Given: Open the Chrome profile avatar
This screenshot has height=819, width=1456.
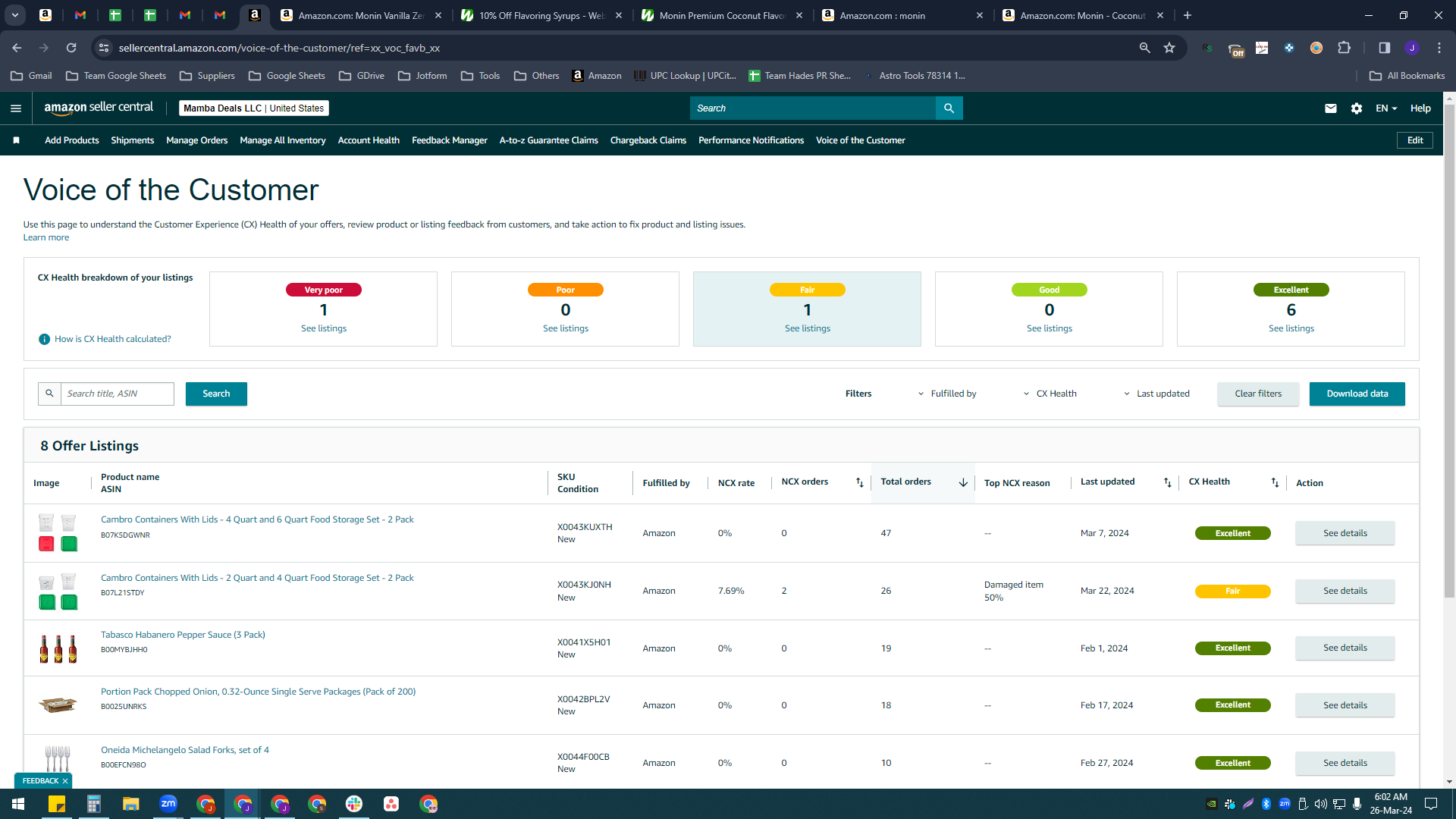Looking at the screenshot, I should [x=1411, y=48].
